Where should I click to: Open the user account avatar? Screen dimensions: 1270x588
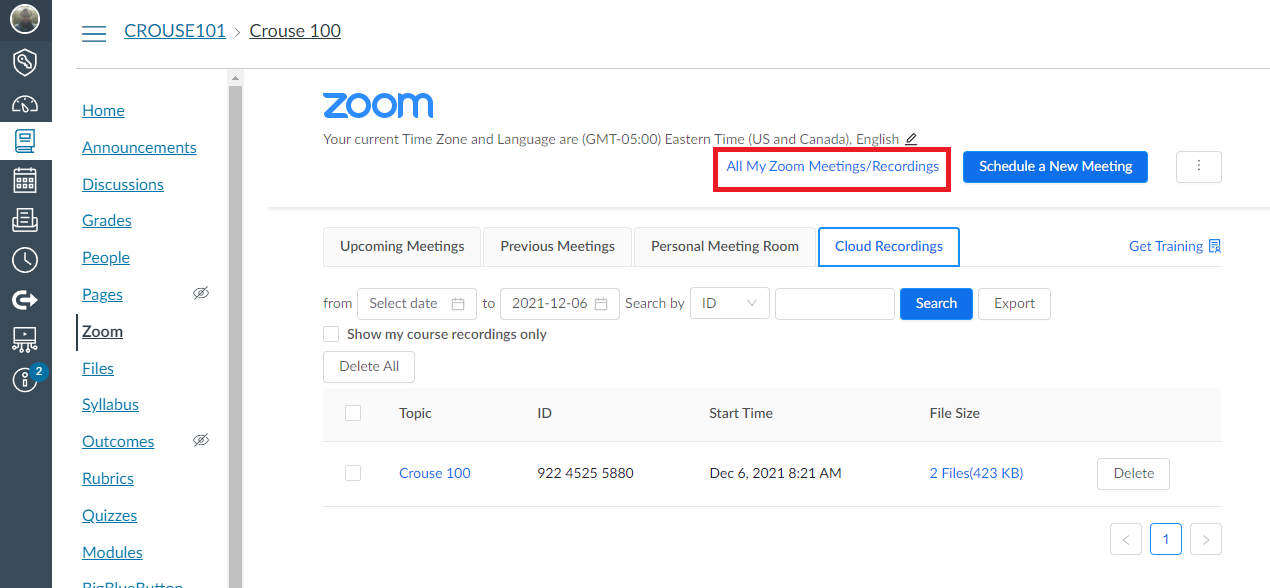point(25,19)
